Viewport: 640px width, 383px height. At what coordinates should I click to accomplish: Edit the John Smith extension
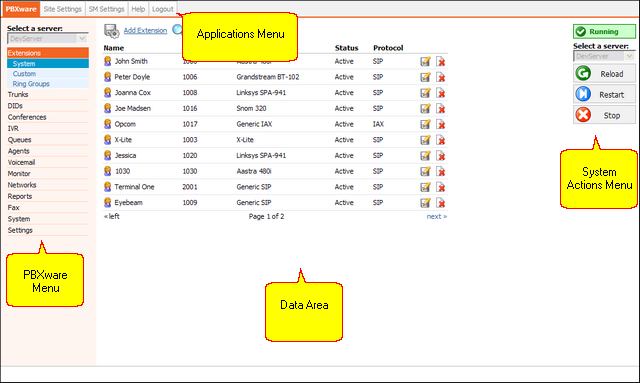point(425,61)
